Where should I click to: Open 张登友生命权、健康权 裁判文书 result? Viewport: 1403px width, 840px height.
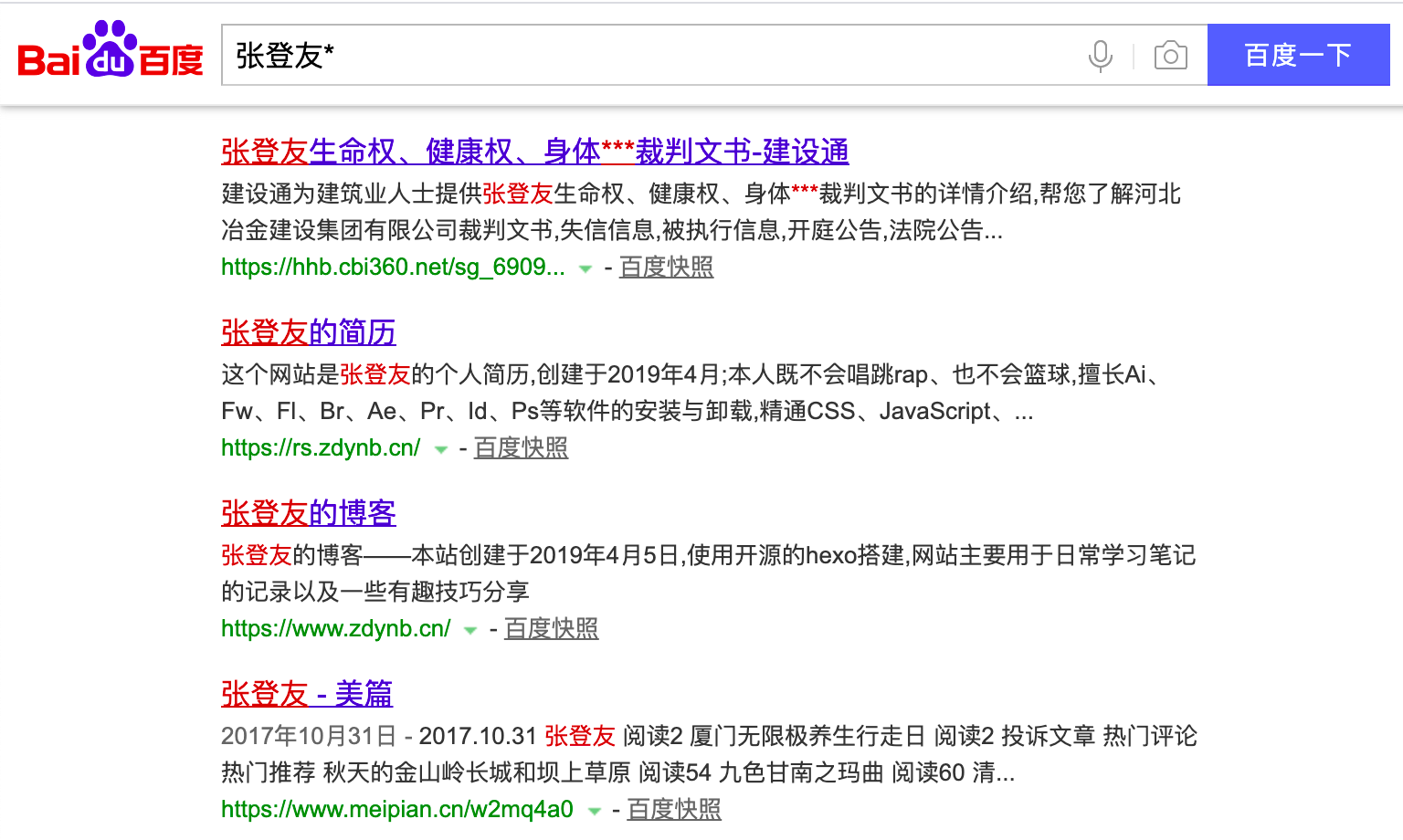coord(535,152)
